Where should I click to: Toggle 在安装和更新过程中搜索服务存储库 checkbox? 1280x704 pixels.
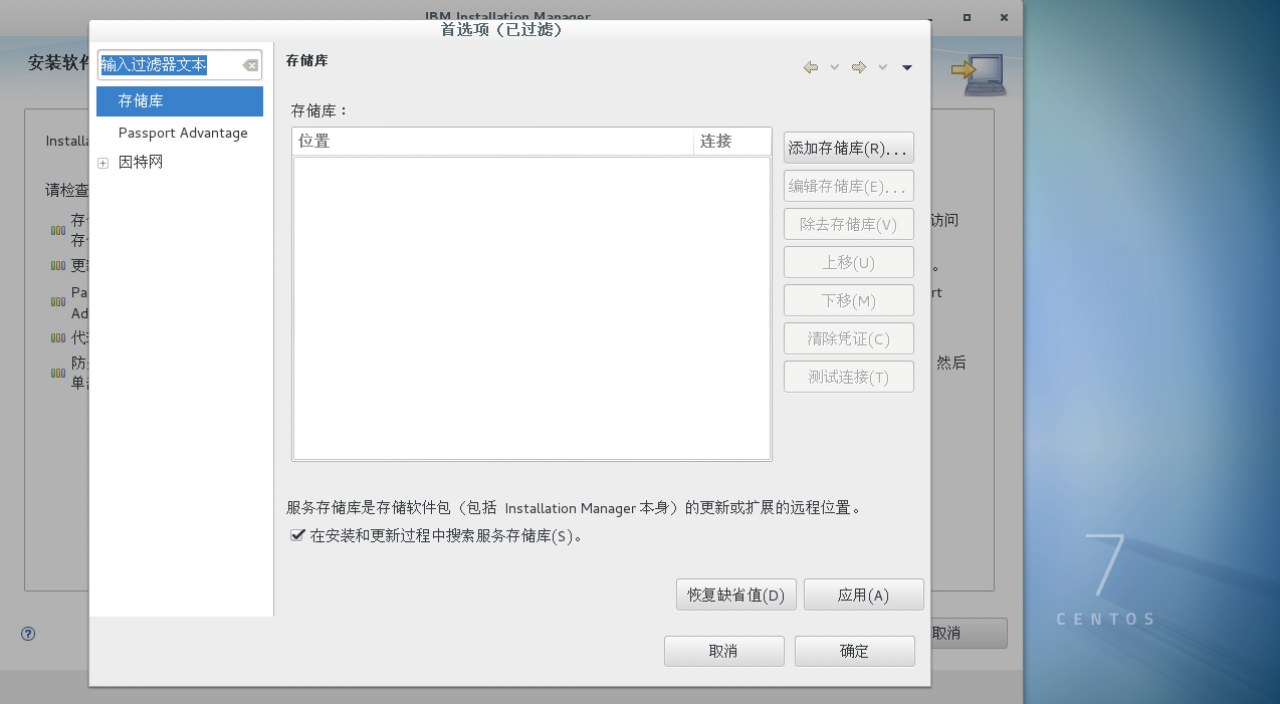(298, 535)
